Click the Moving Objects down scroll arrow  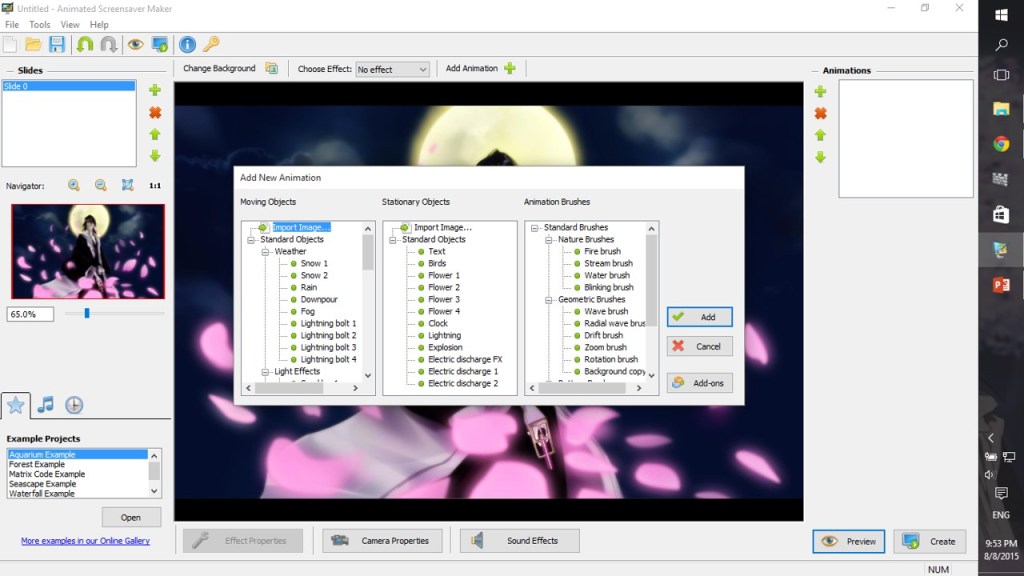pyautogui.click(x=368, y=376)
